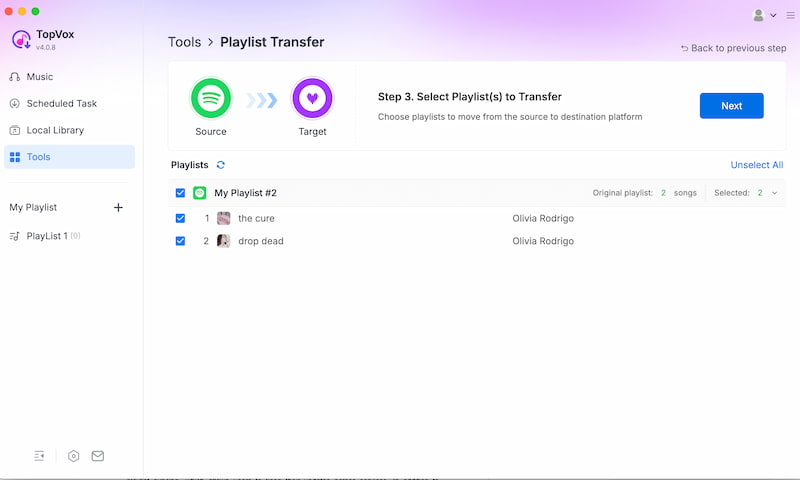
Task: Click 'drop dead' album thumbnail
Action: click(x=223, y=241)
